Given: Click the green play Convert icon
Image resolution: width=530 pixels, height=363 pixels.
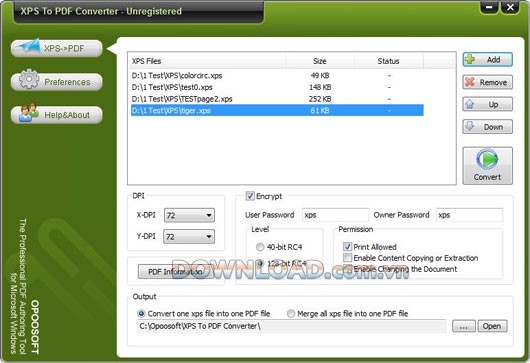Looking at the screenshot, I should tap(487, 159).
